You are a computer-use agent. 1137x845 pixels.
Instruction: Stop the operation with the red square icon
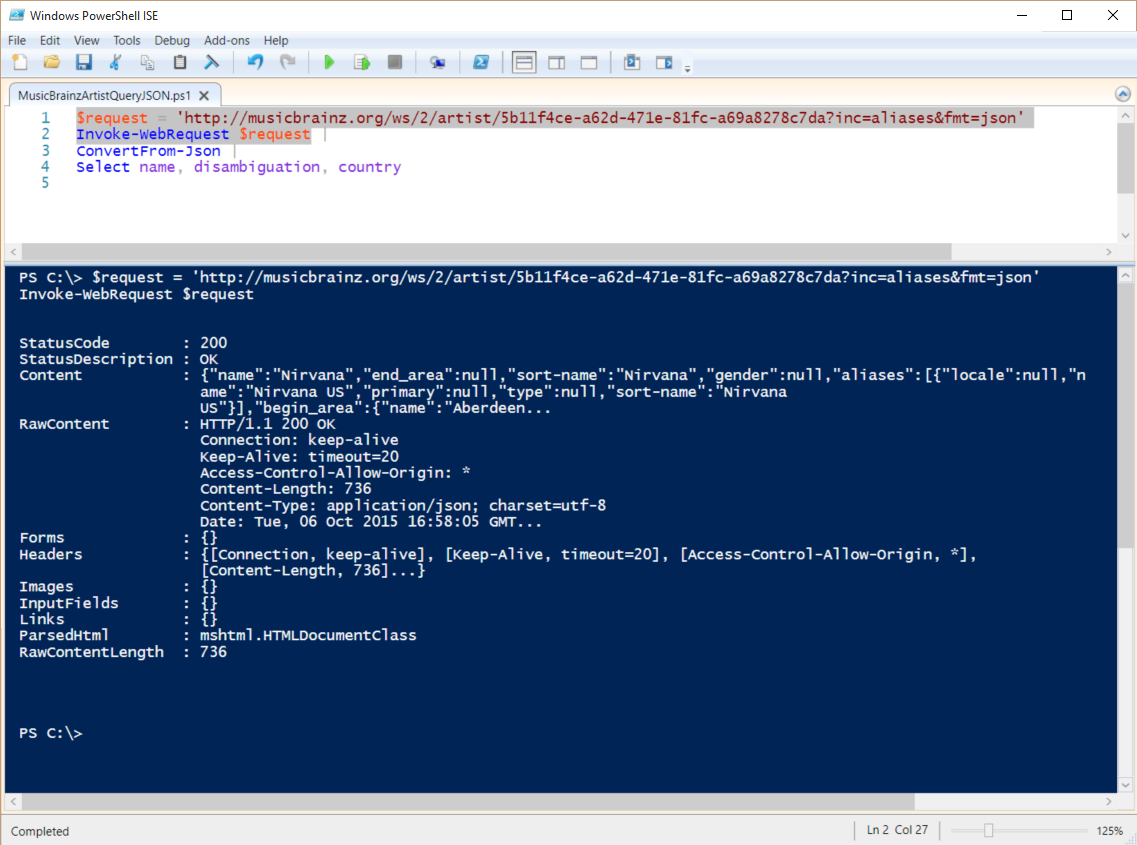point(393,61)
